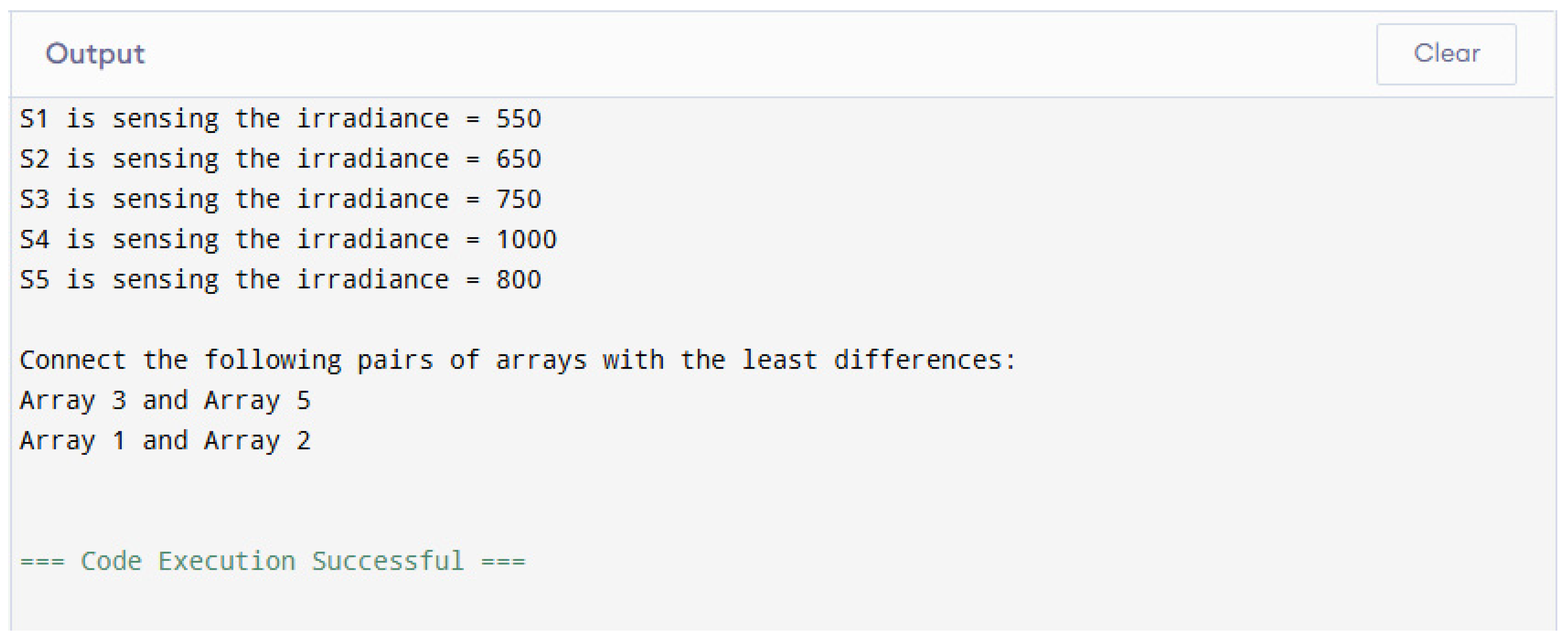Image resolution: width=1568 pixels, height=640 pixels.
Task: Click the value 550 in output
Action: 518,119
